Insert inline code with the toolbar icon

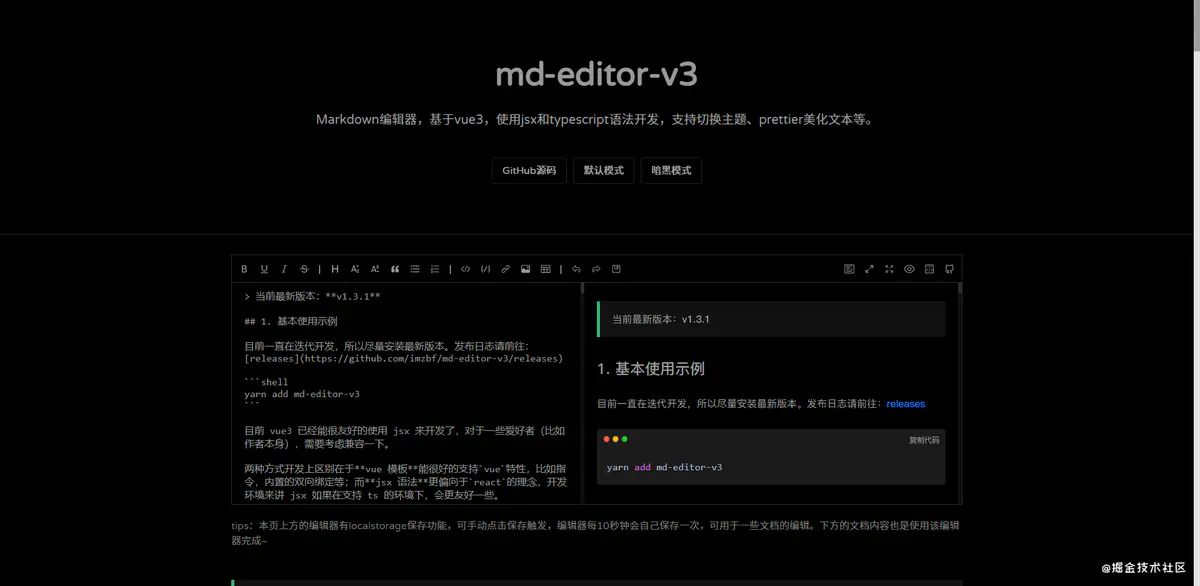tap(466, 269)
